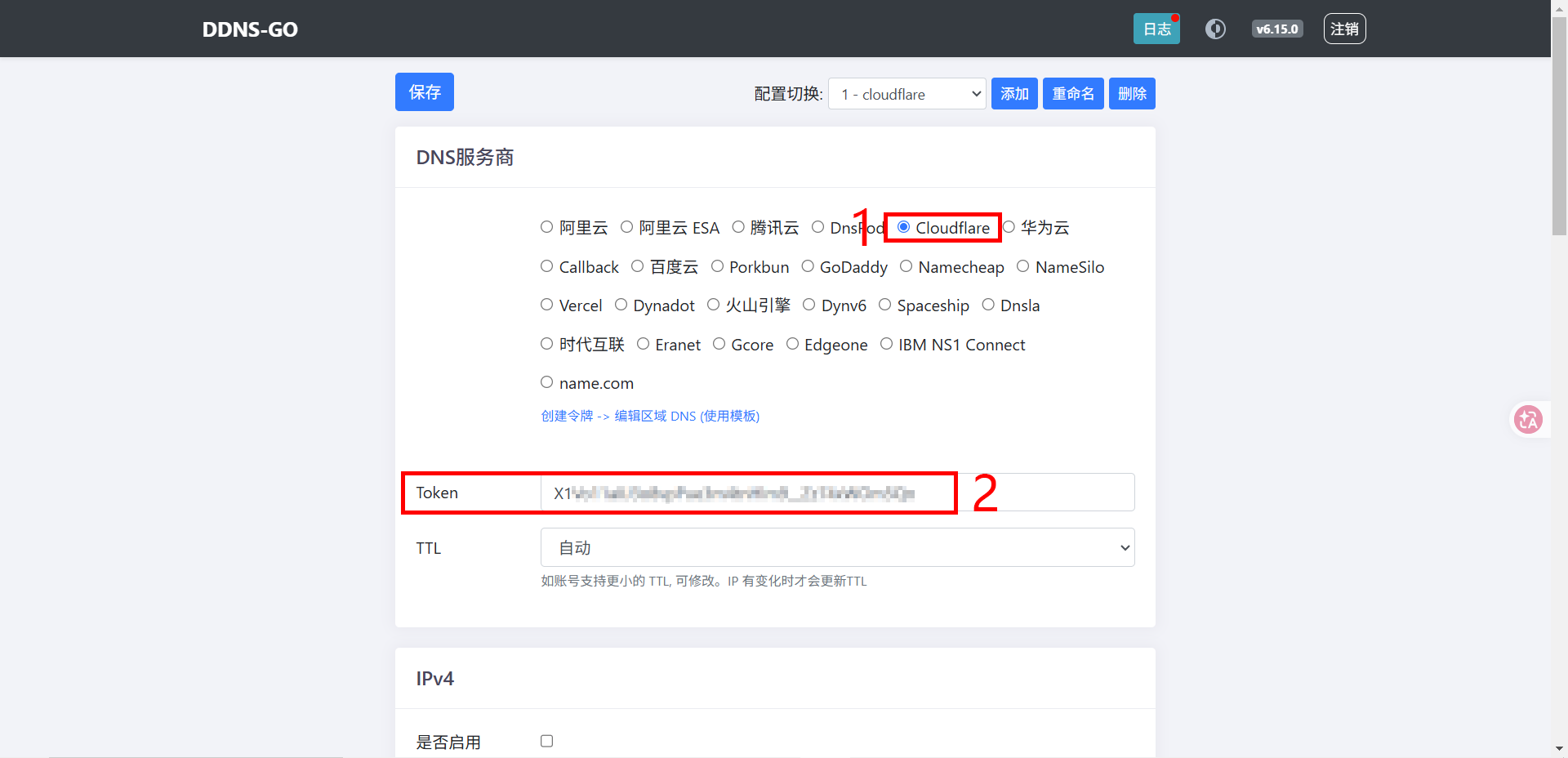Select 阿里云 ESA provider
1568x758 pixels.
[626, 227]
